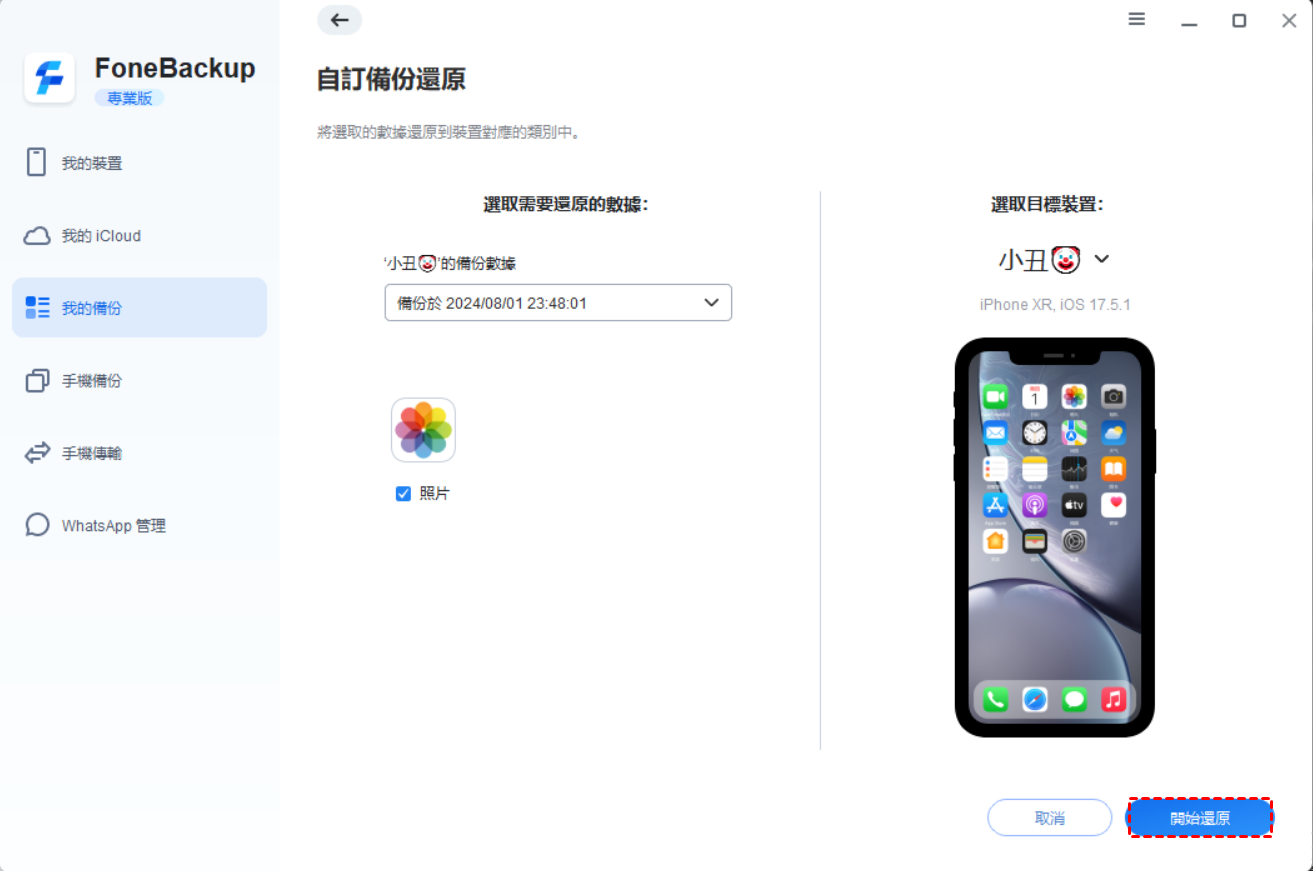Click the WhatsApp 管理 chat bubble icon
1313x871 pixels.
[37, 525]
